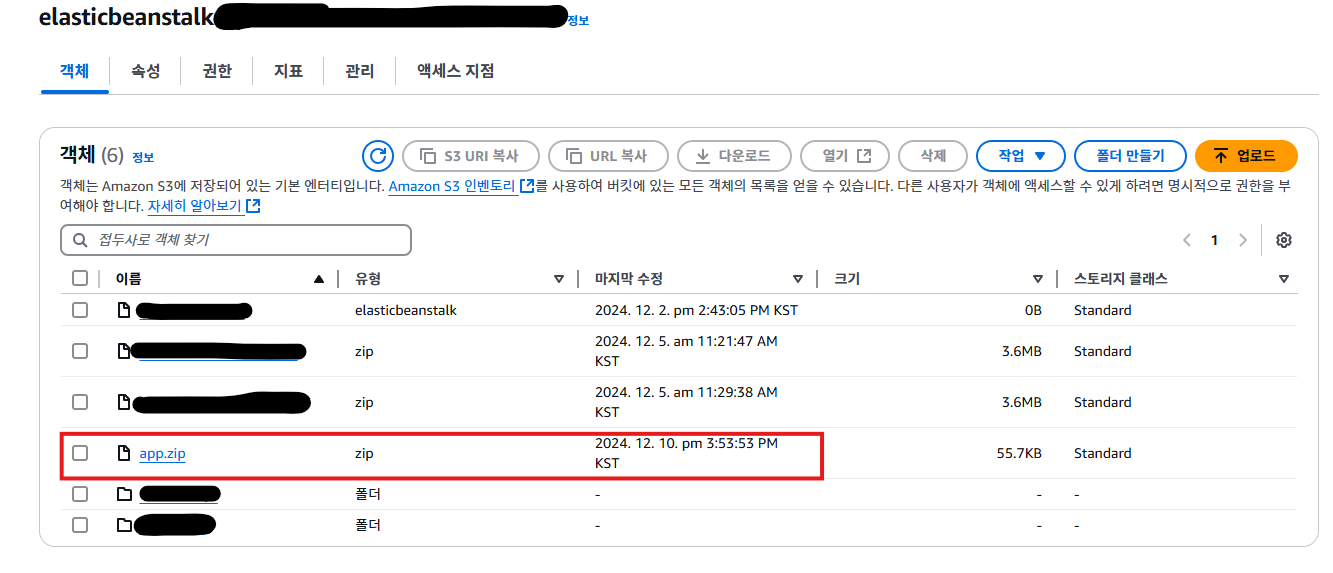This screenshot has width=1333, height=573.
Task: Click the file icon in the 11:21:47 AM row
Action: point(125,351)
